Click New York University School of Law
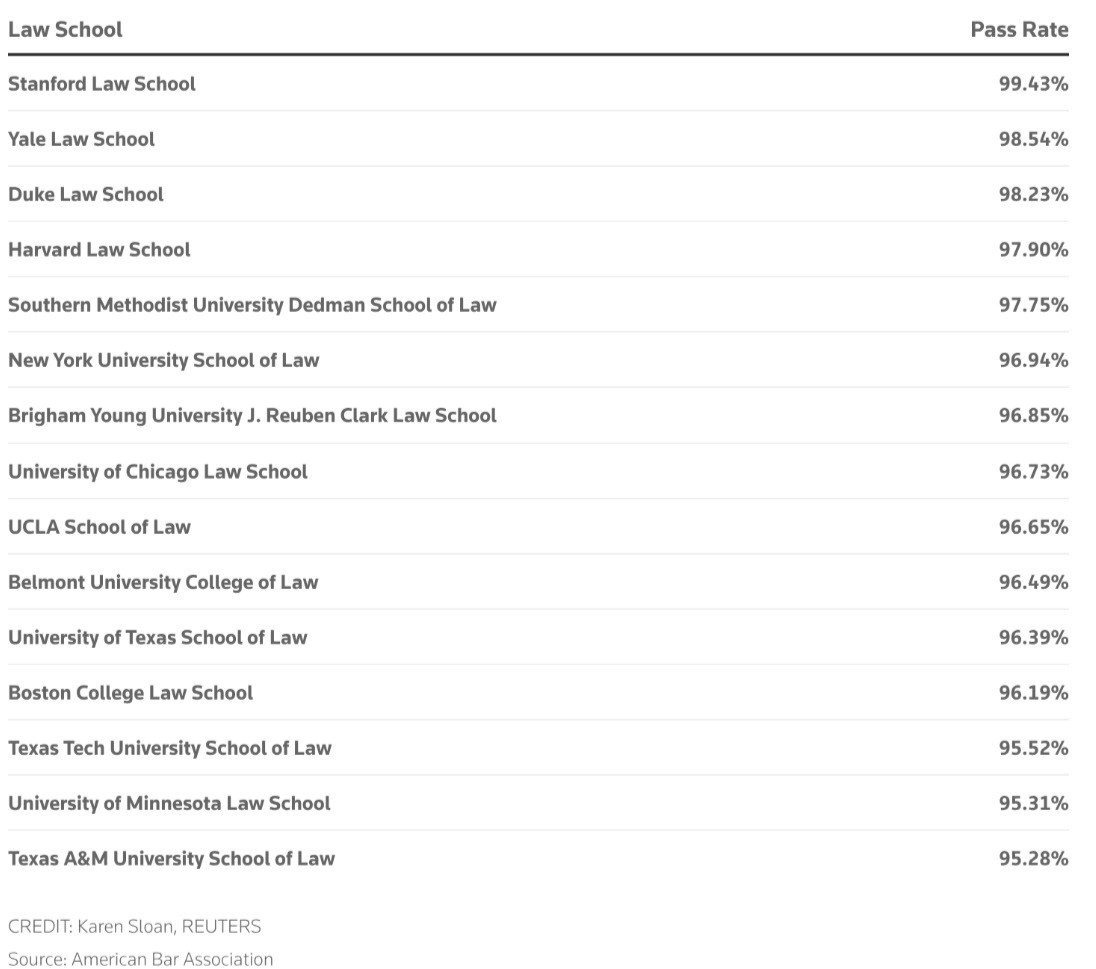This screenshot has width=1096, height=969. point(164,360)
